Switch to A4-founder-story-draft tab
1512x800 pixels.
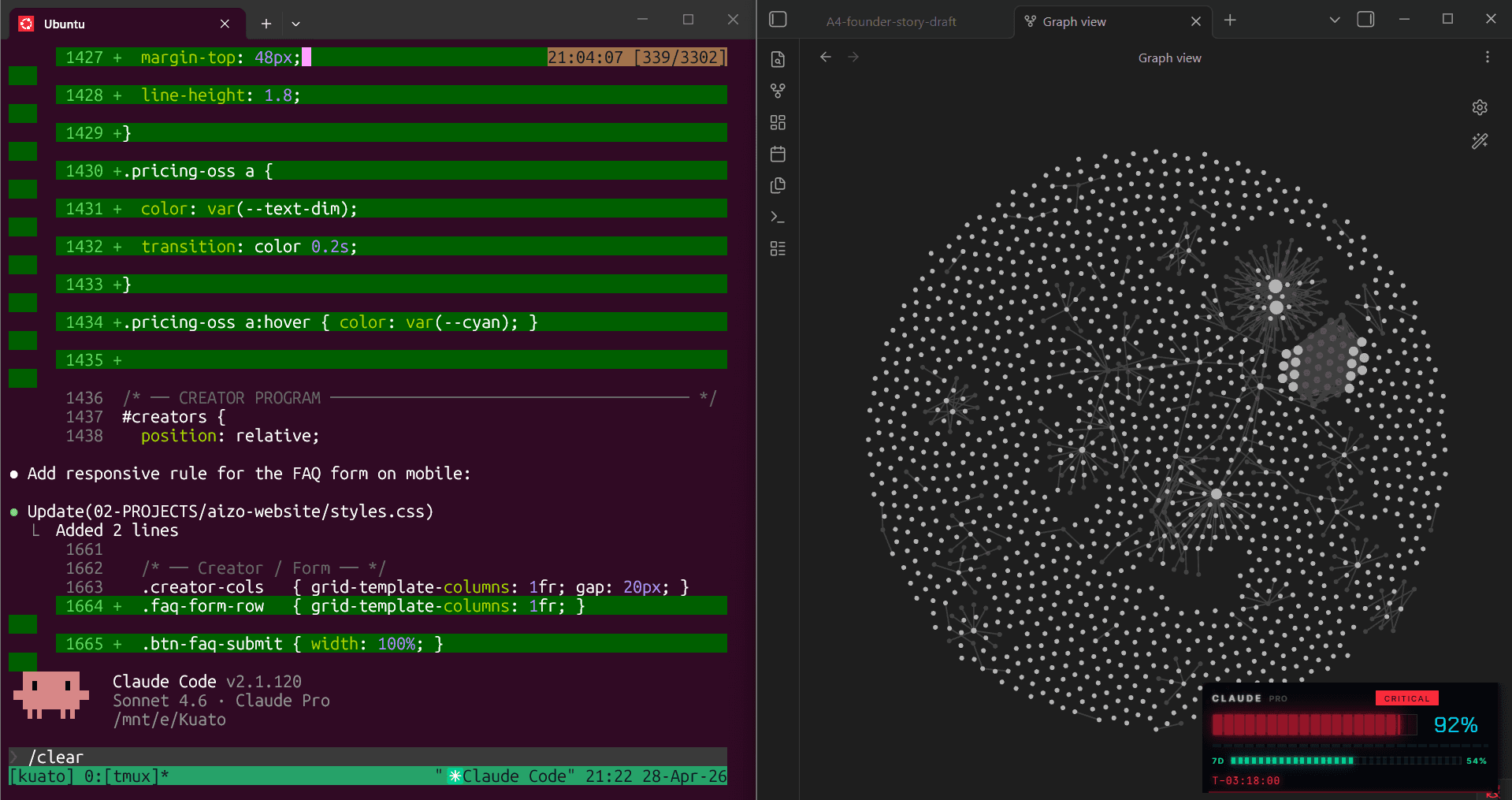(890, 22)
